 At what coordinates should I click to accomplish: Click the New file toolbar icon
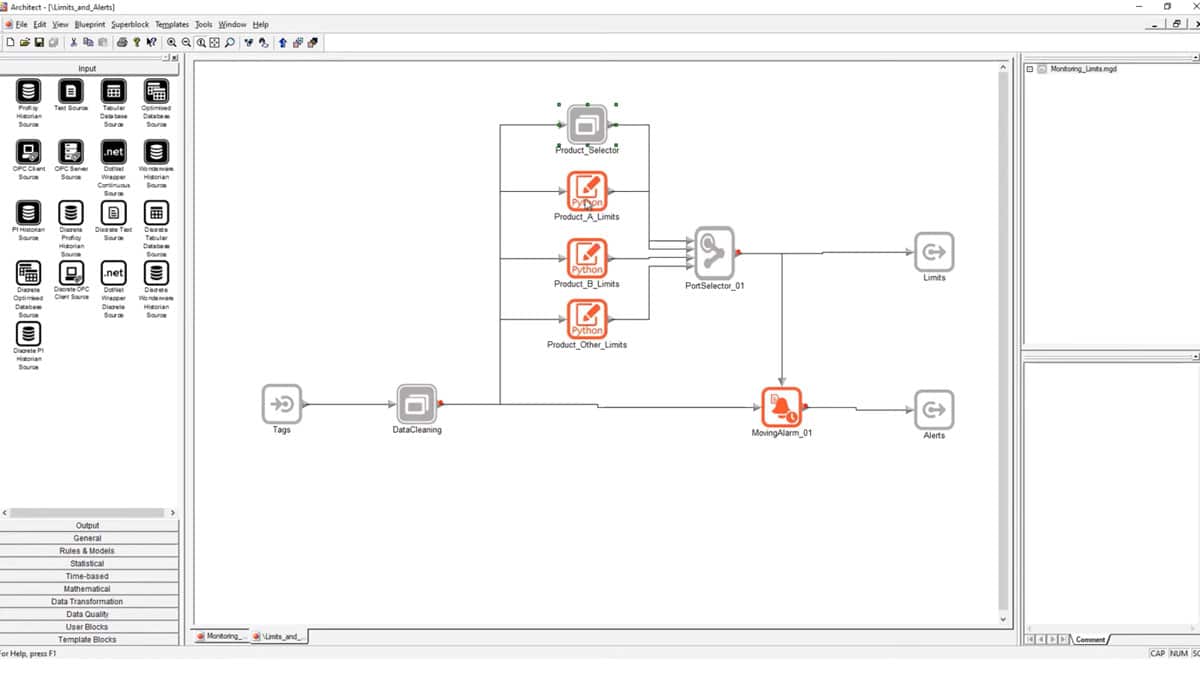[10, 43]
